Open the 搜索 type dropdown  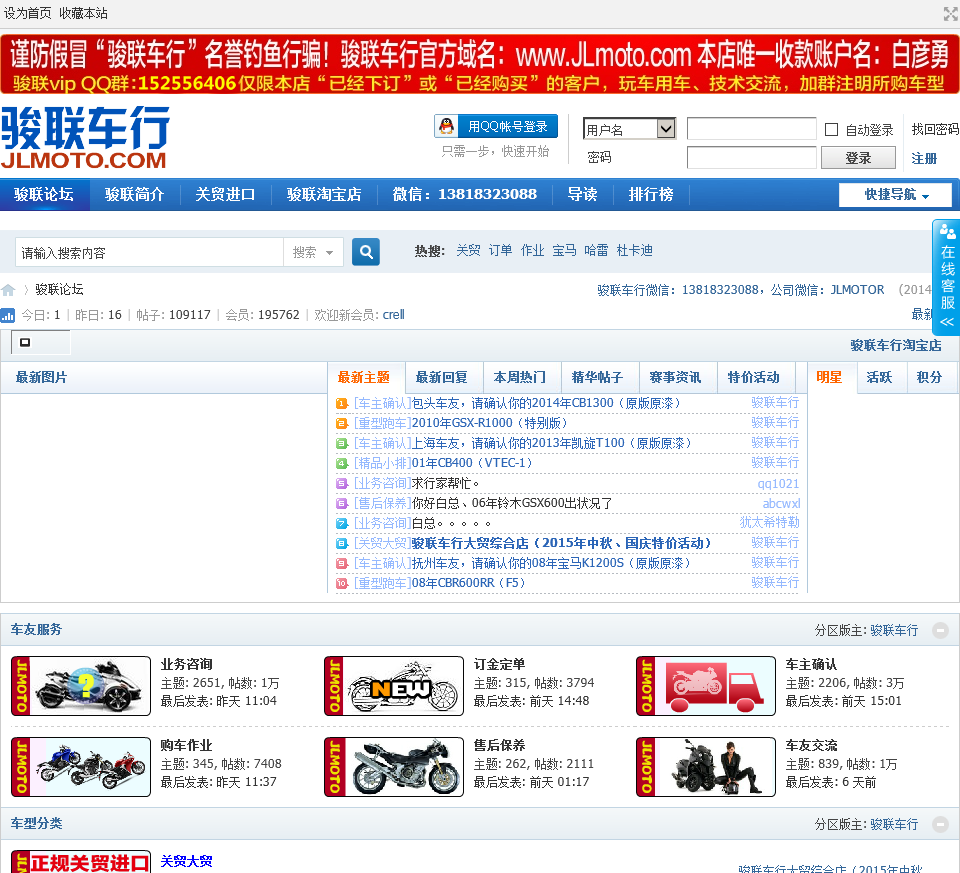(313, 252)
